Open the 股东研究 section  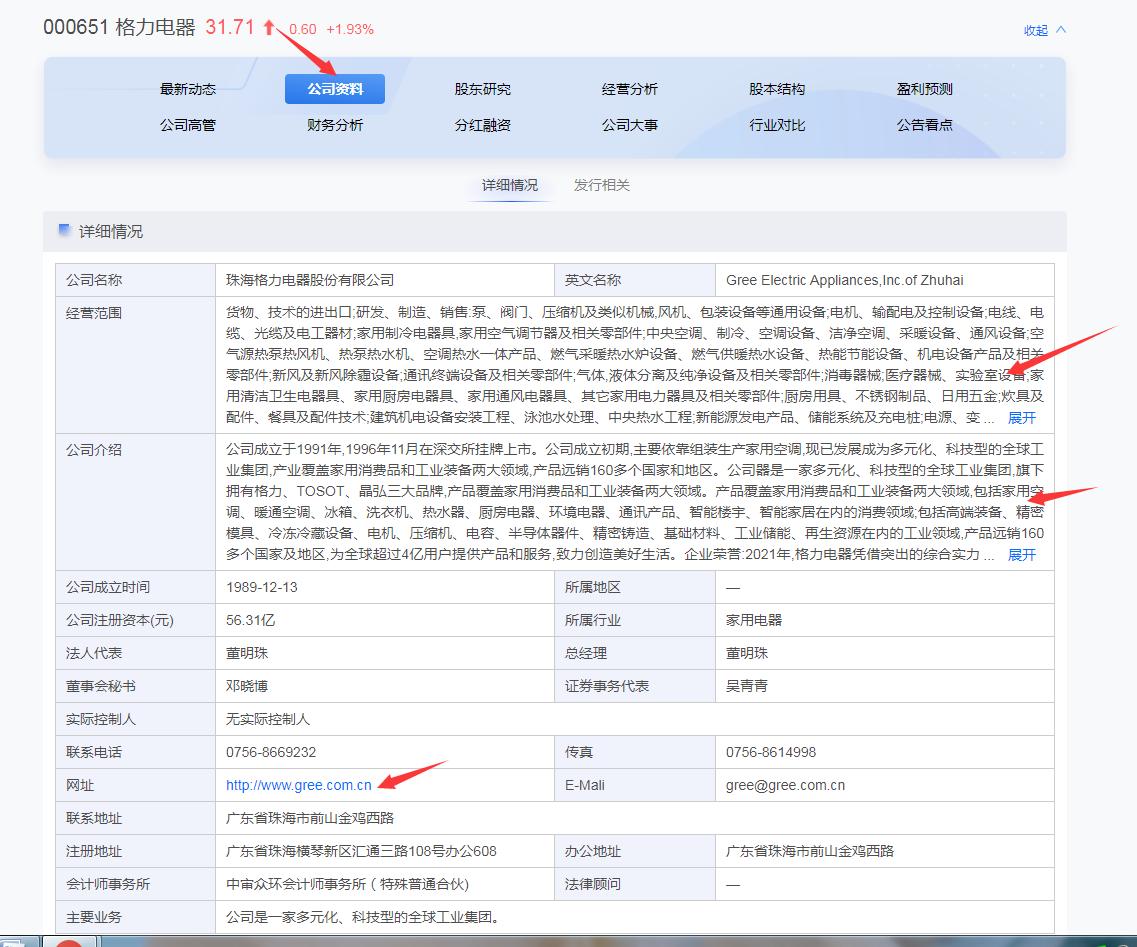coord(482,89)
